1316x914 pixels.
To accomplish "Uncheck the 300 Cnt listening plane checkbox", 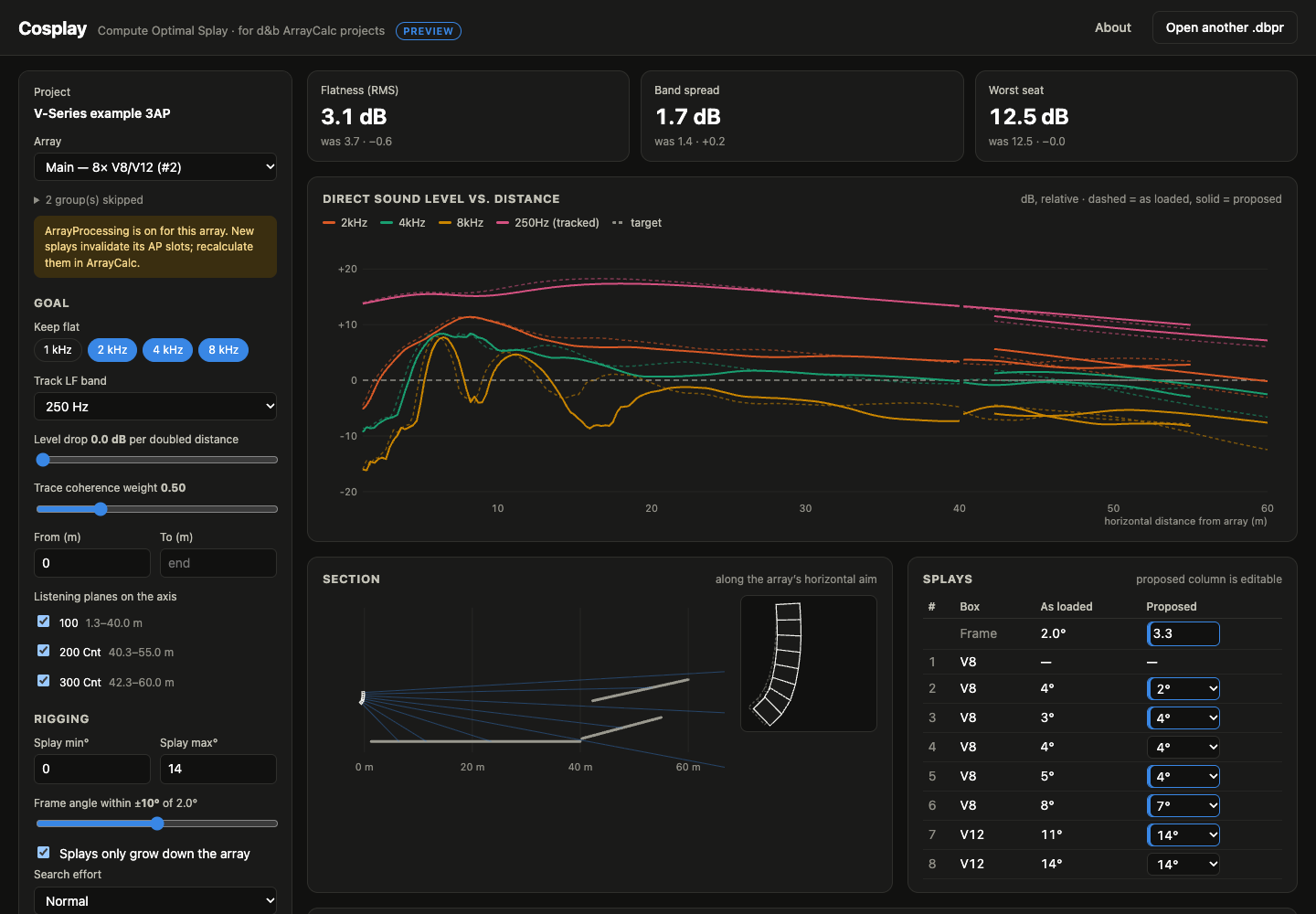I will [43, 681].
